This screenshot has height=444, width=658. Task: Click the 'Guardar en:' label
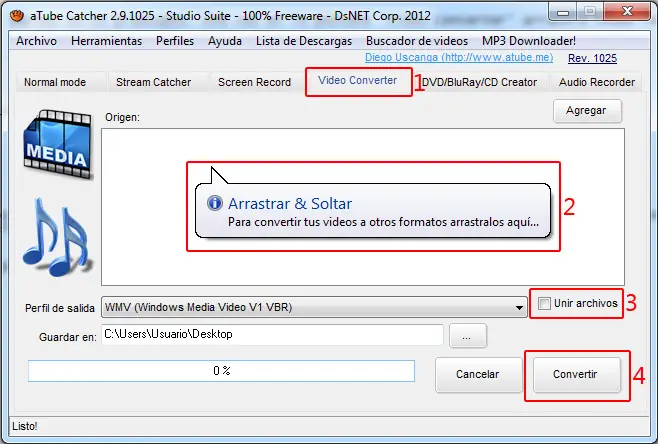point(67,337)
